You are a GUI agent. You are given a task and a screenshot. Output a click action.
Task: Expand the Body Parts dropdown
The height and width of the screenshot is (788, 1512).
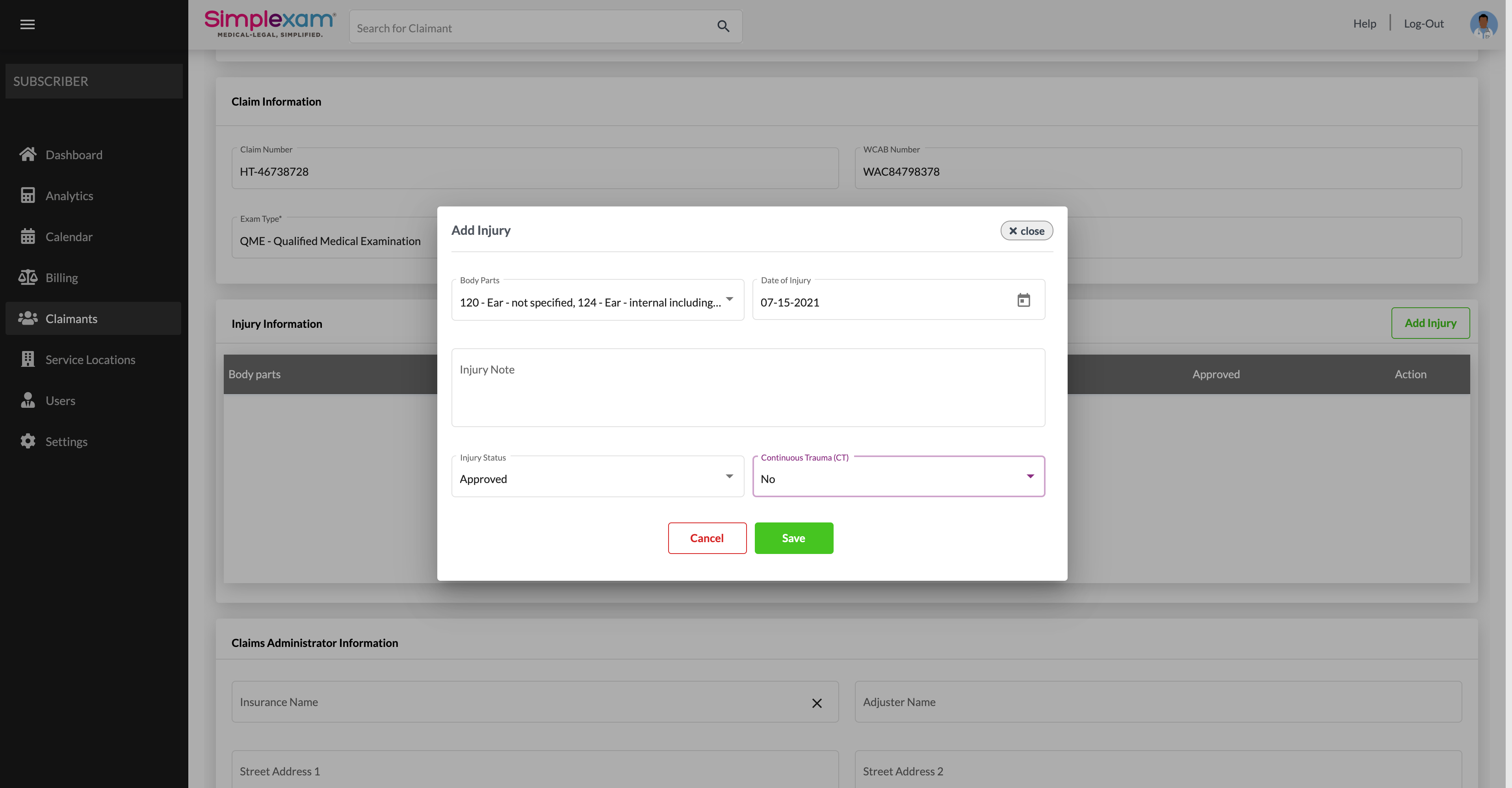pos(729,299)
